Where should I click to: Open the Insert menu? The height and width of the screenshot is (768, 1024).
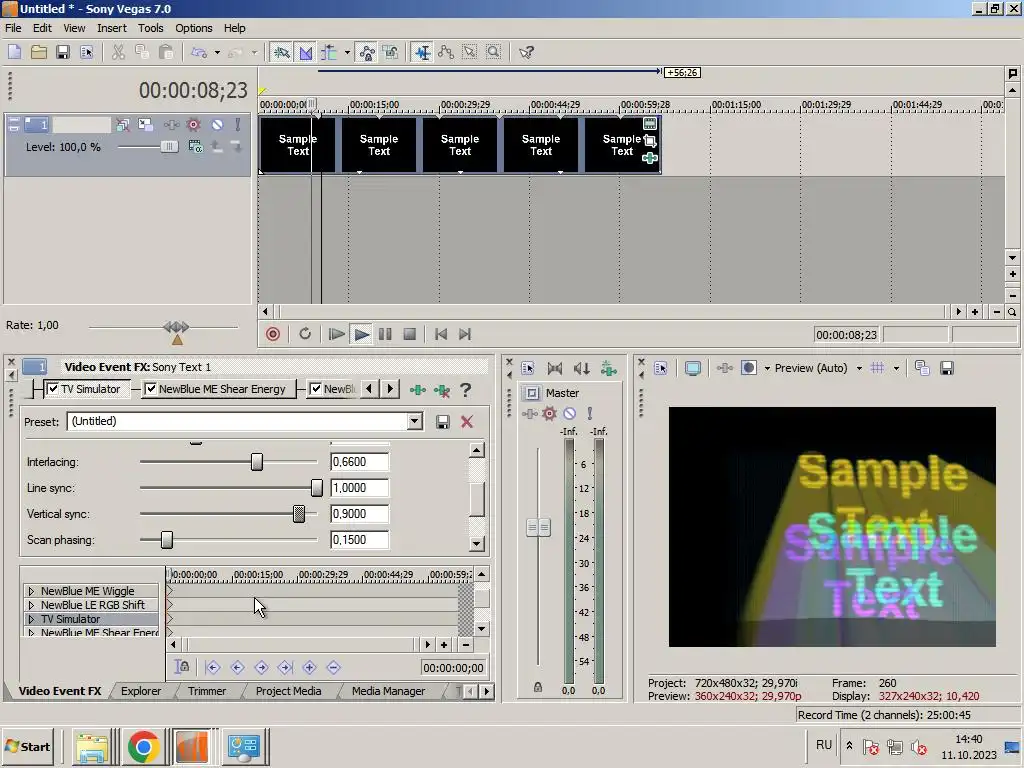click(112, 28)
